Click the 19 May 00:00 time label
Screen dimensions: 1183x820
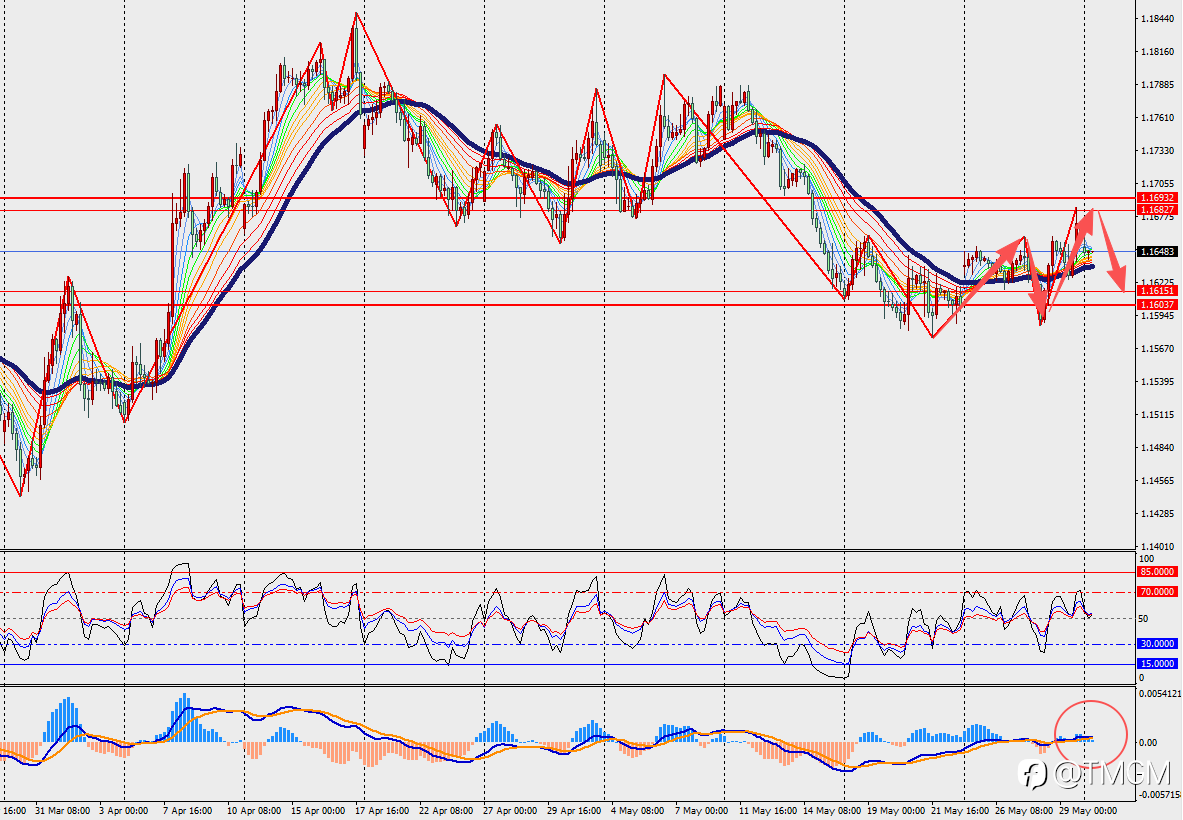[896, 811]
